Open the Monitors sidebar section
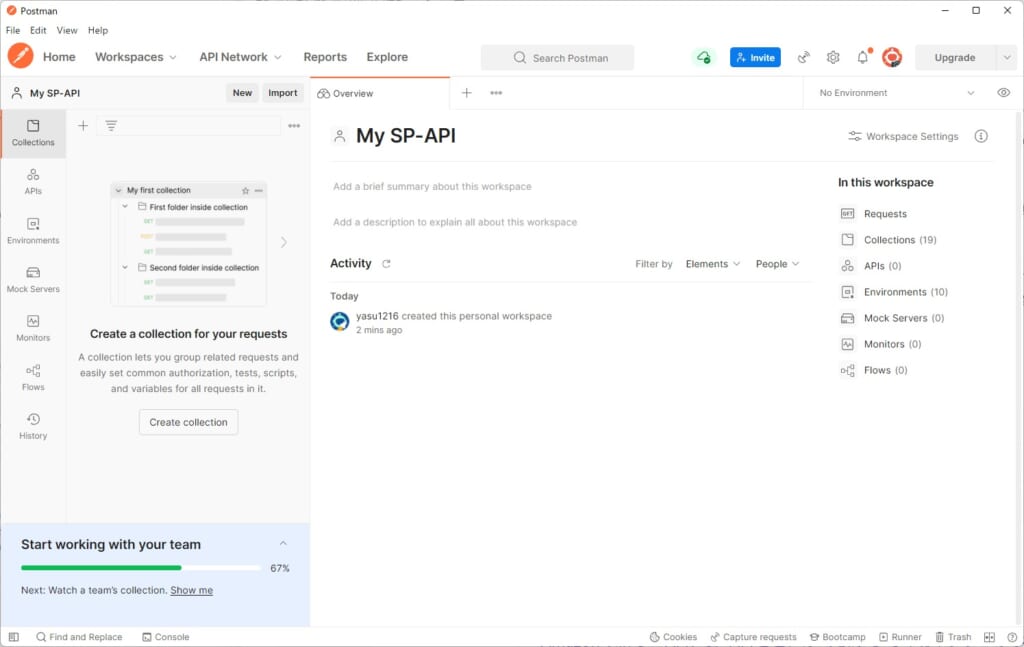The width and height of the screenshot is (1024, 647). [x=33, y=328]
